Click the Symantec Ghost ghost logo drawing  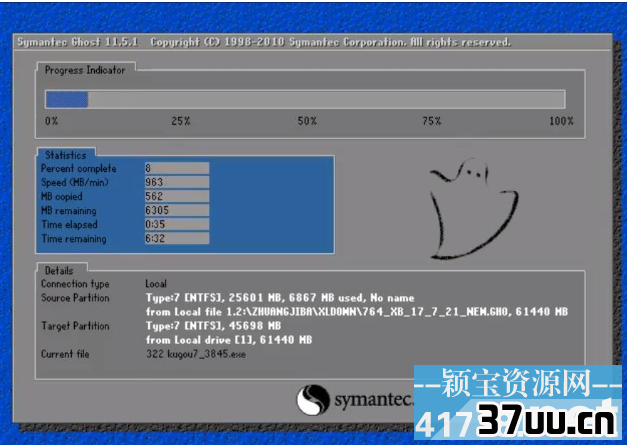[474, 208]
